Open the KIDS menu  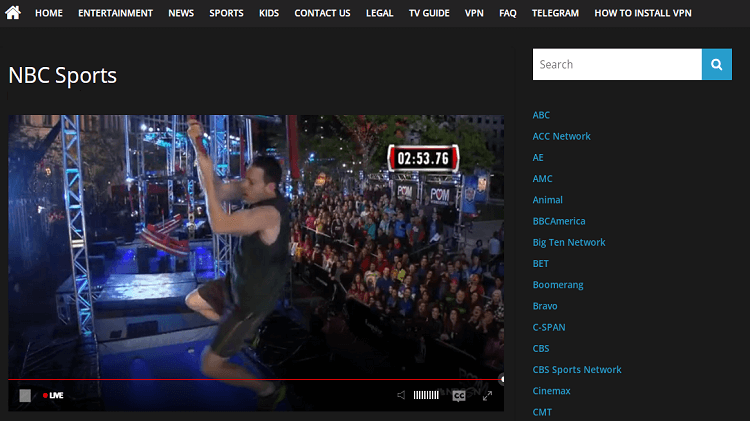[269, 13]
